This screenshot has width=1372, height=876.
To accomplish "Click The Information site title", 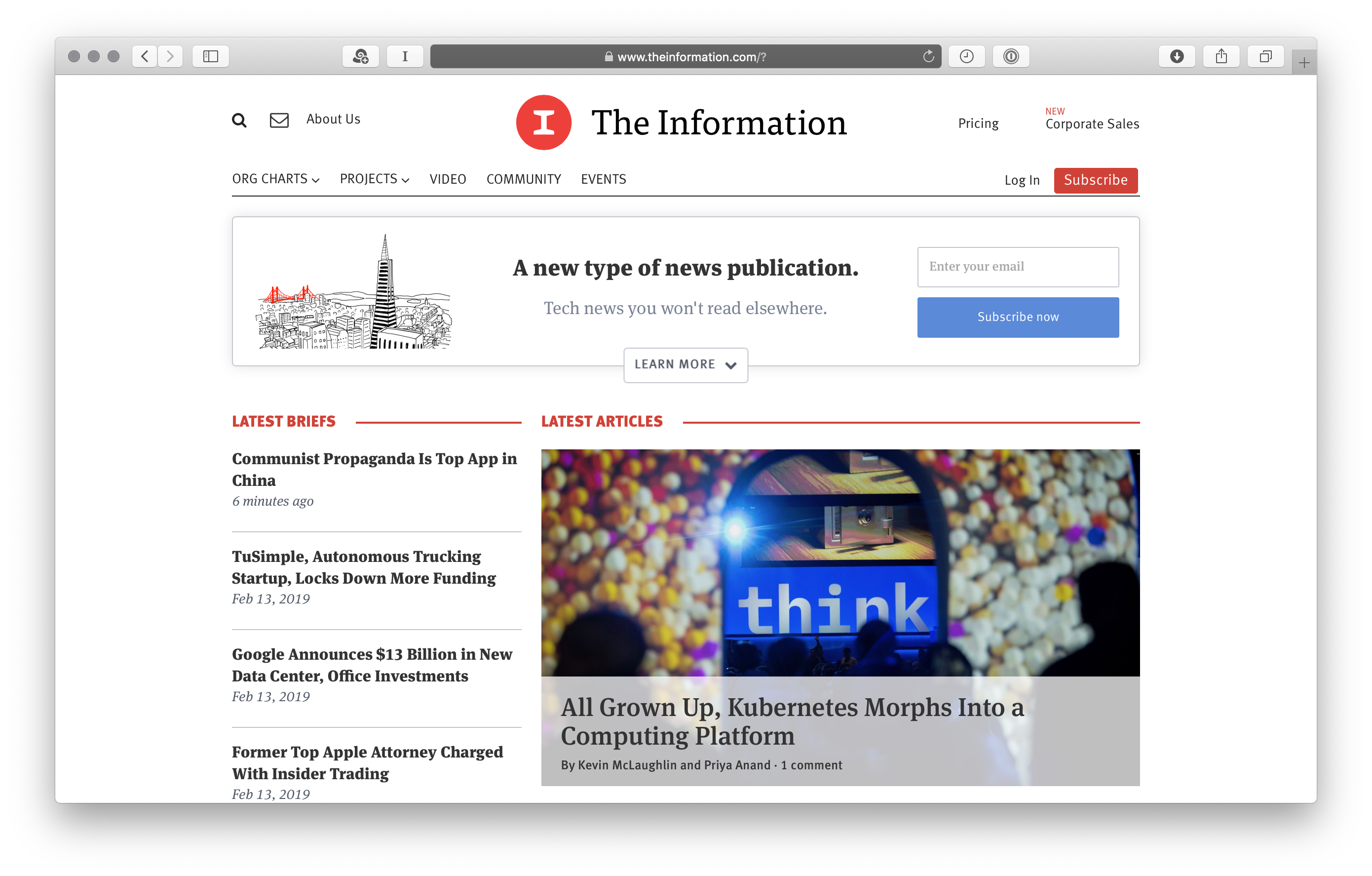I will click(x=719, y=122).
